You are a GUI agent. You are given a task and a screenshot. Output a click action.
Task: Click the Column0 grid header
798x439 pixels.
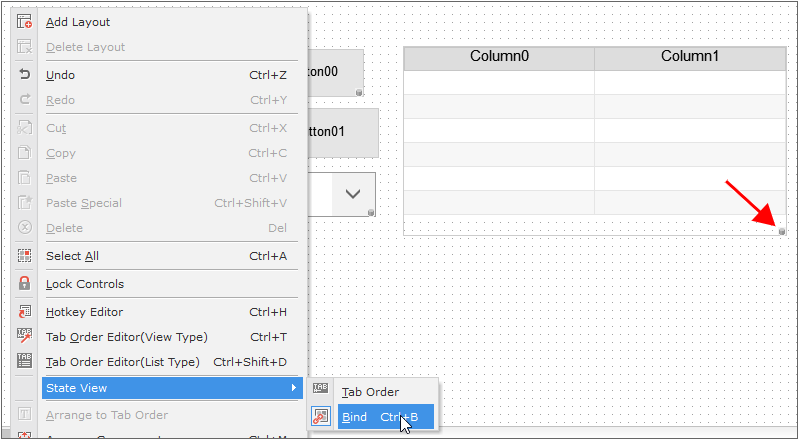(x=499, y=57)
